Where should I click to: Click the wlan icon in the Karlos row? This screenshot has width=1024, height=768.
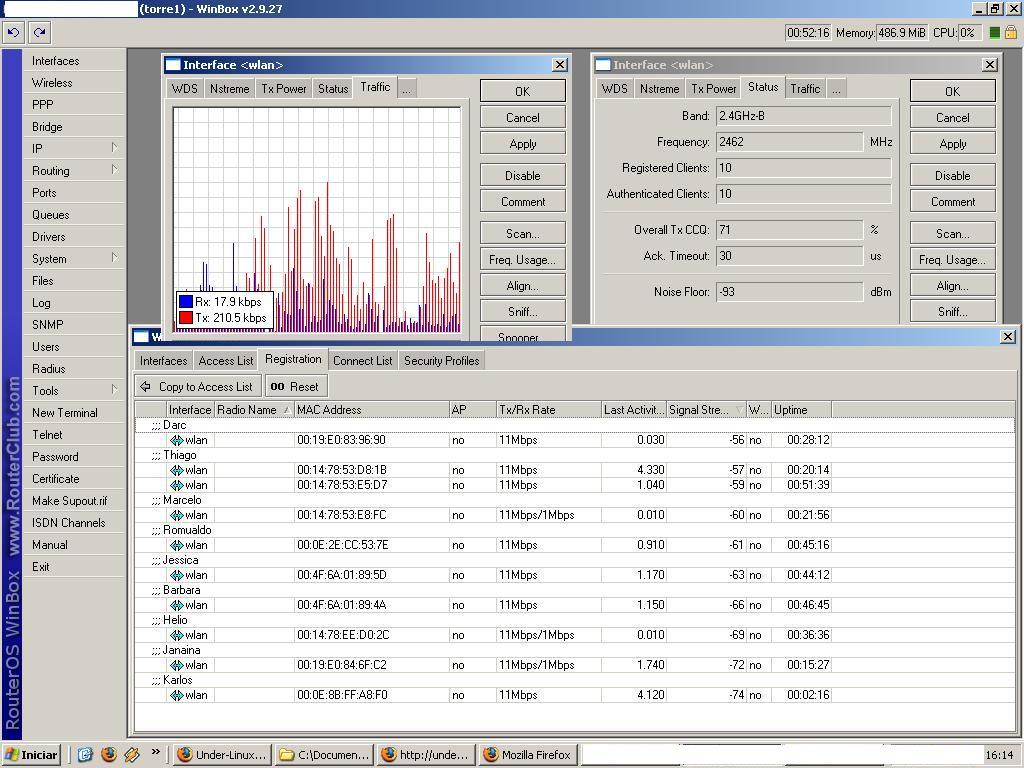tap(177, 695)
